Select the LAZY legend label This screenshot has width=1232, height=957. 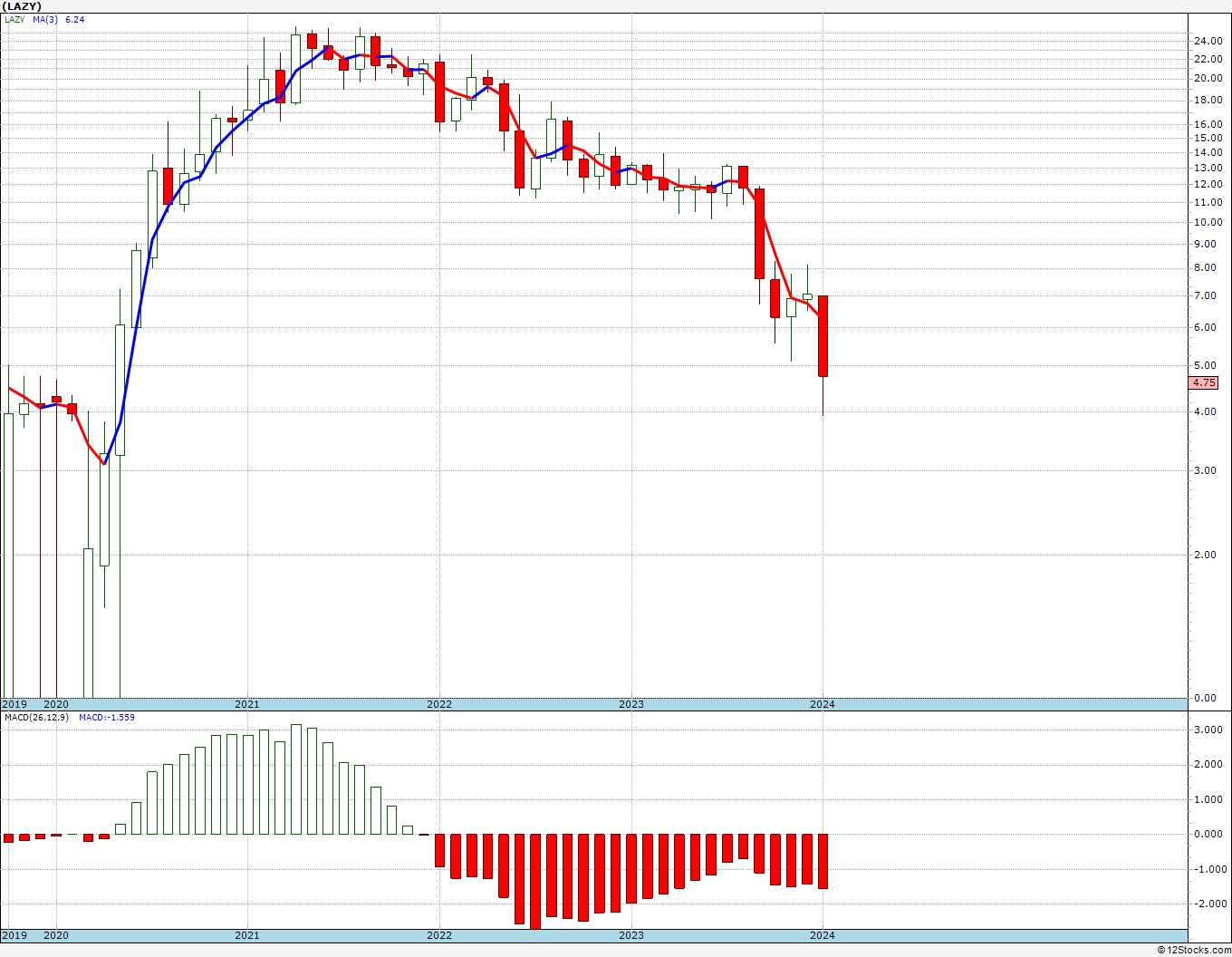[14, 19]
